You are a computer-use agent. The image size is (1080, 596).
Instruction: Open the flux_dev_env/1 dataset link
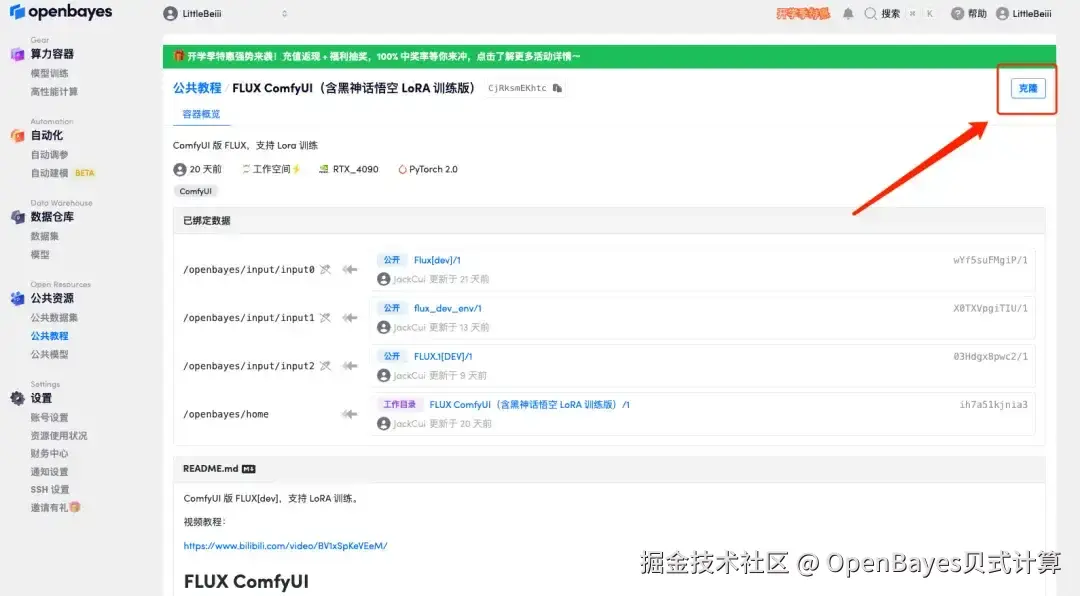pos(448,309)
